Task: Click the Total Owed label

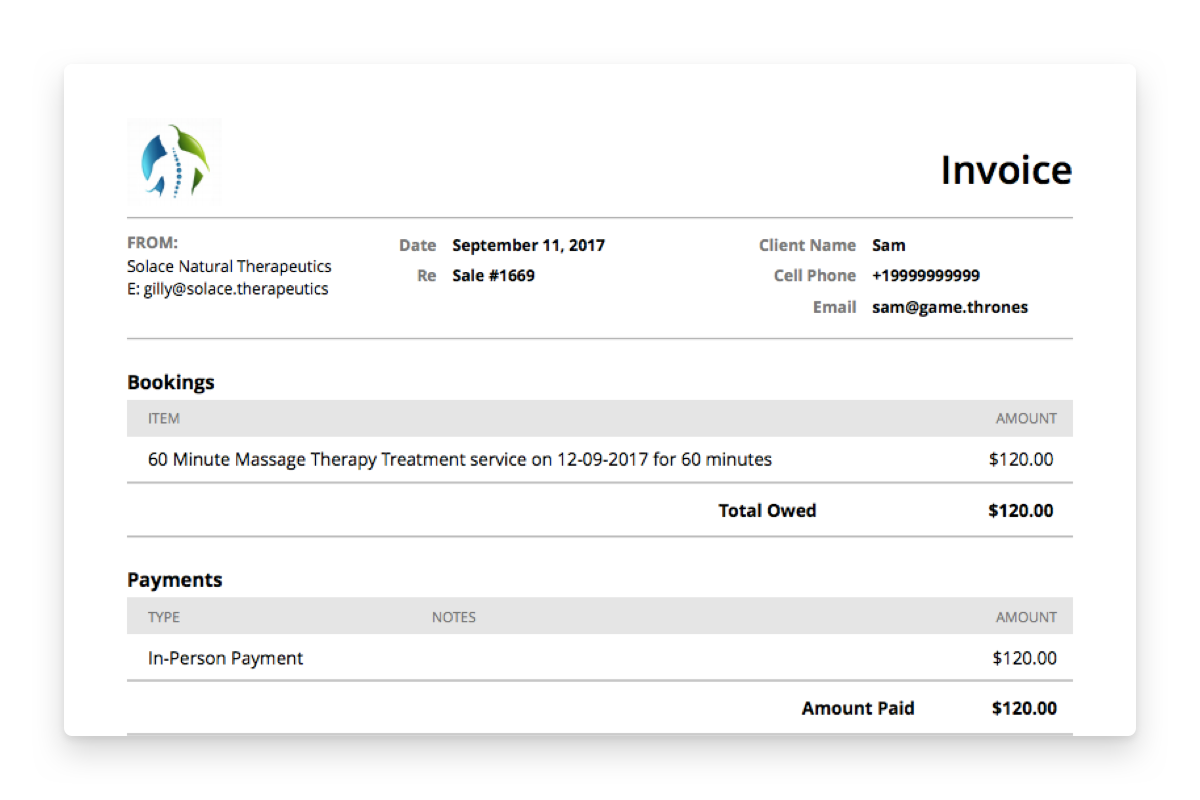Action: click(767, 510)
